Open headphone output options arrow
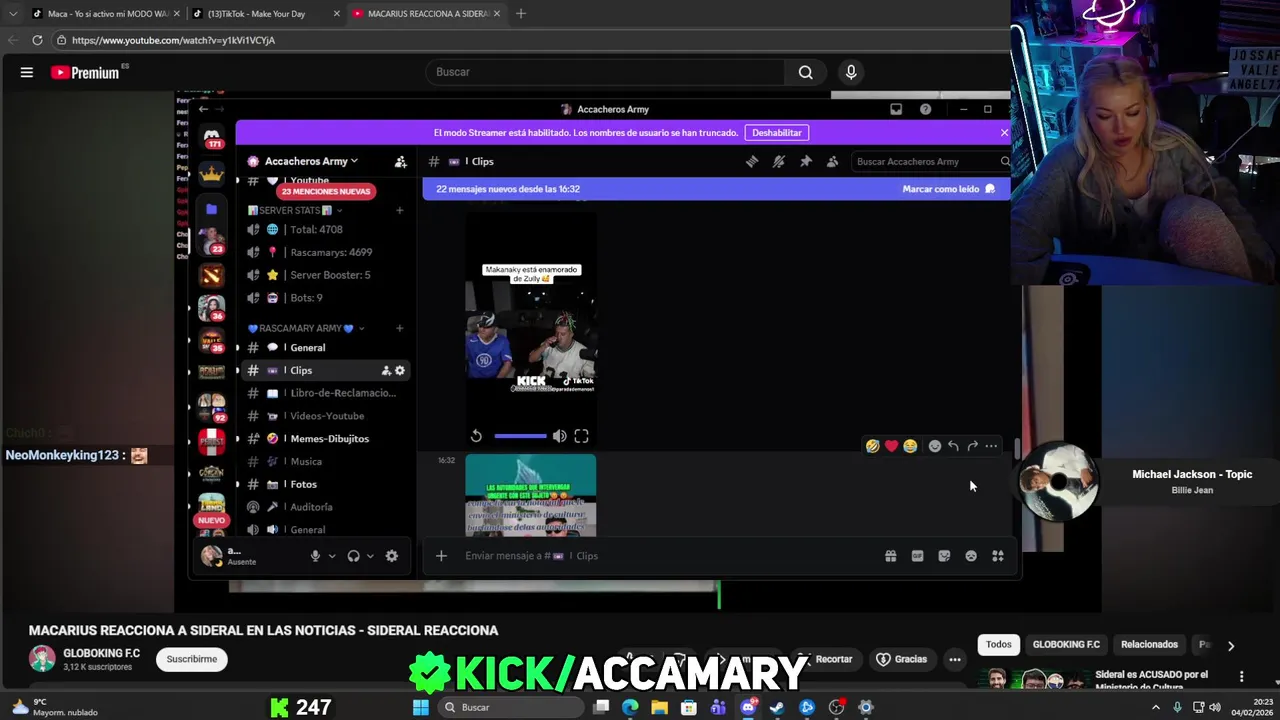This screenshot has width=1280, height=720. tap(370, 556)
